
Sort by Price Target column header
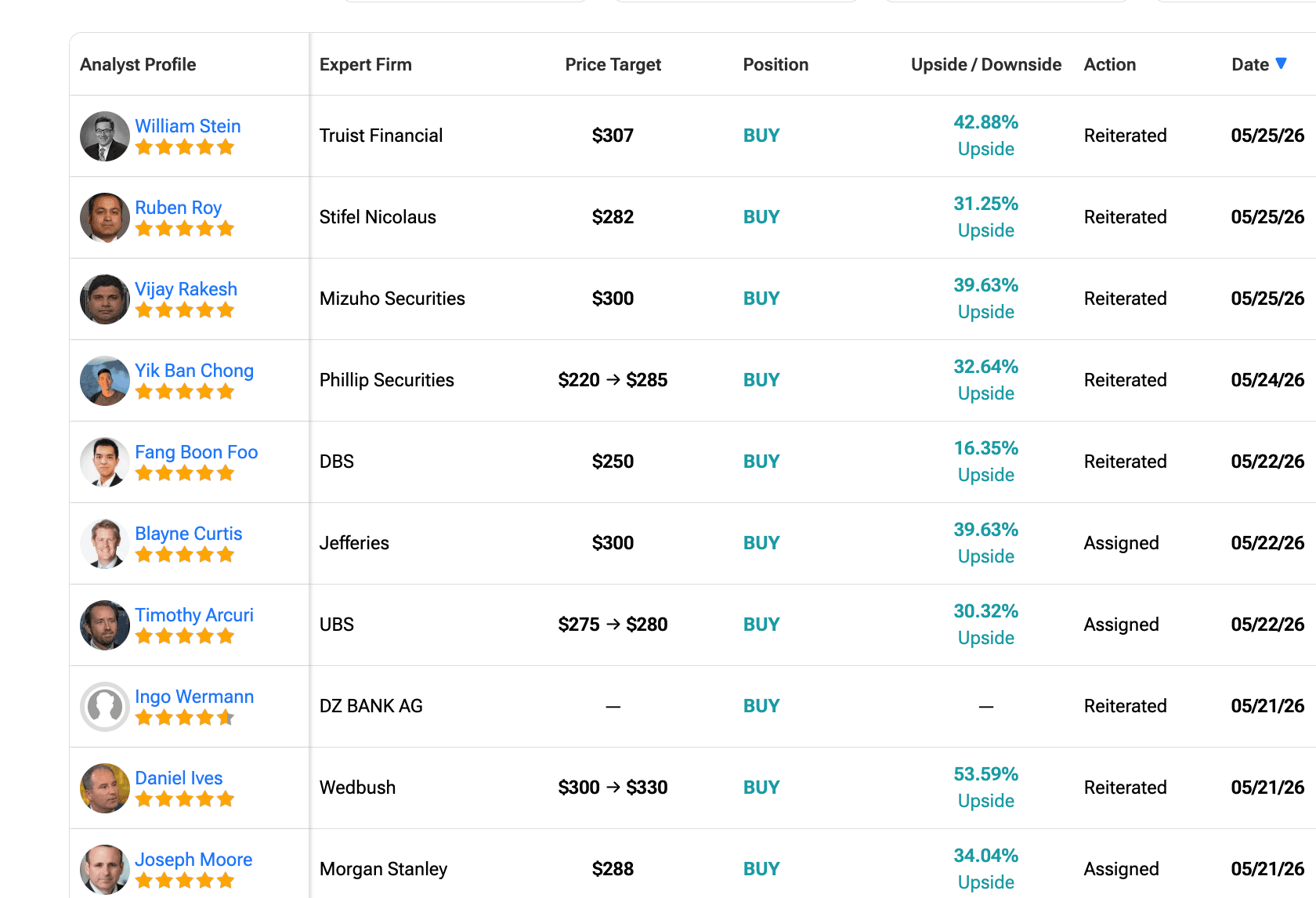tap(613, 64)
